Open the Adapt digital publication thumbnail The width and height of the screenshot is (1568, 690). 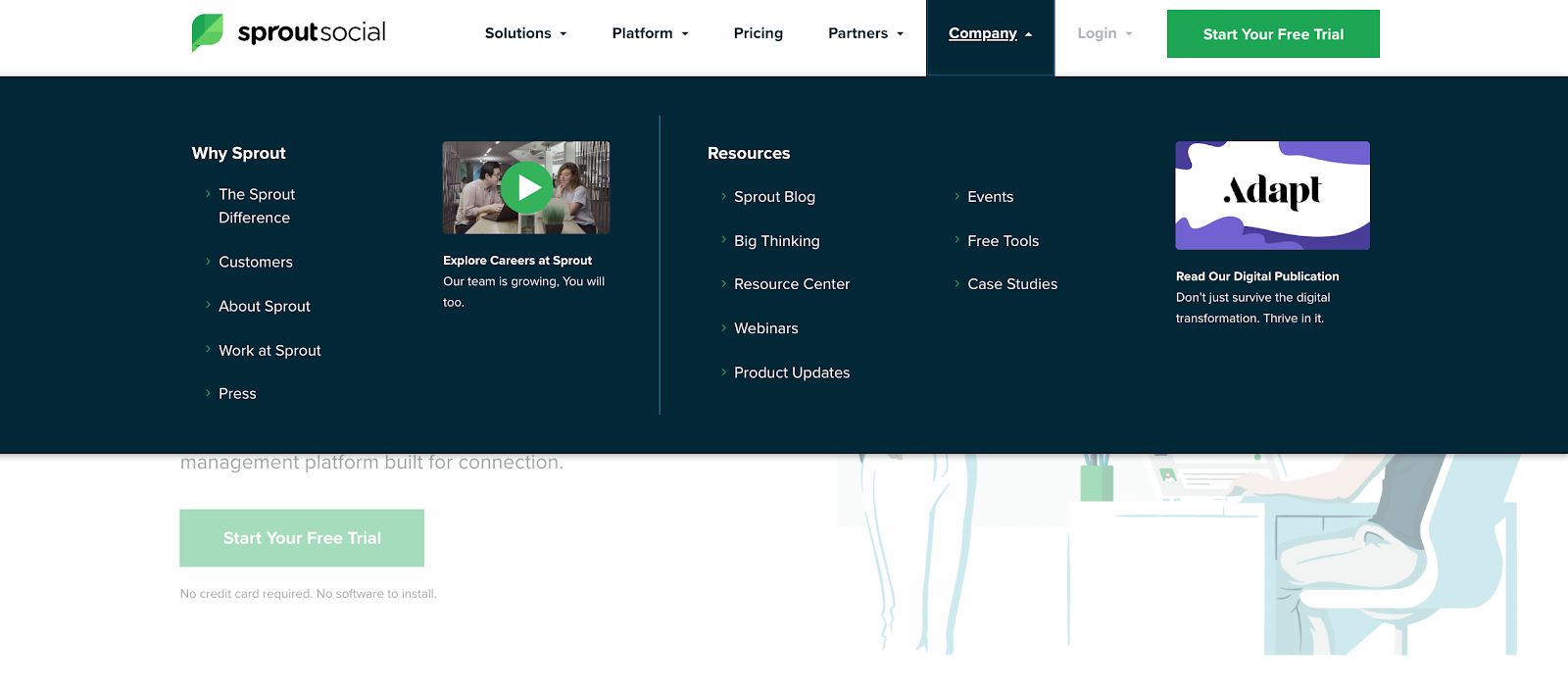[1272, 195]
